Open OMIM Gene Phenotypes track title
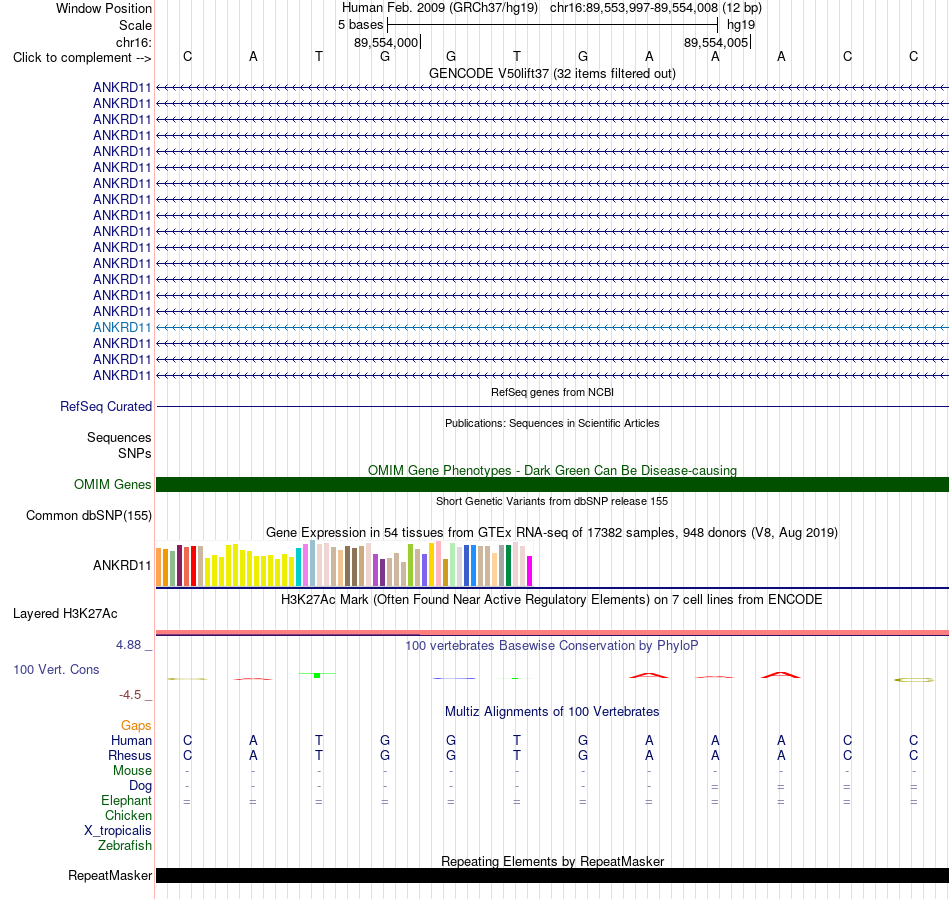 tap(552, 470)
